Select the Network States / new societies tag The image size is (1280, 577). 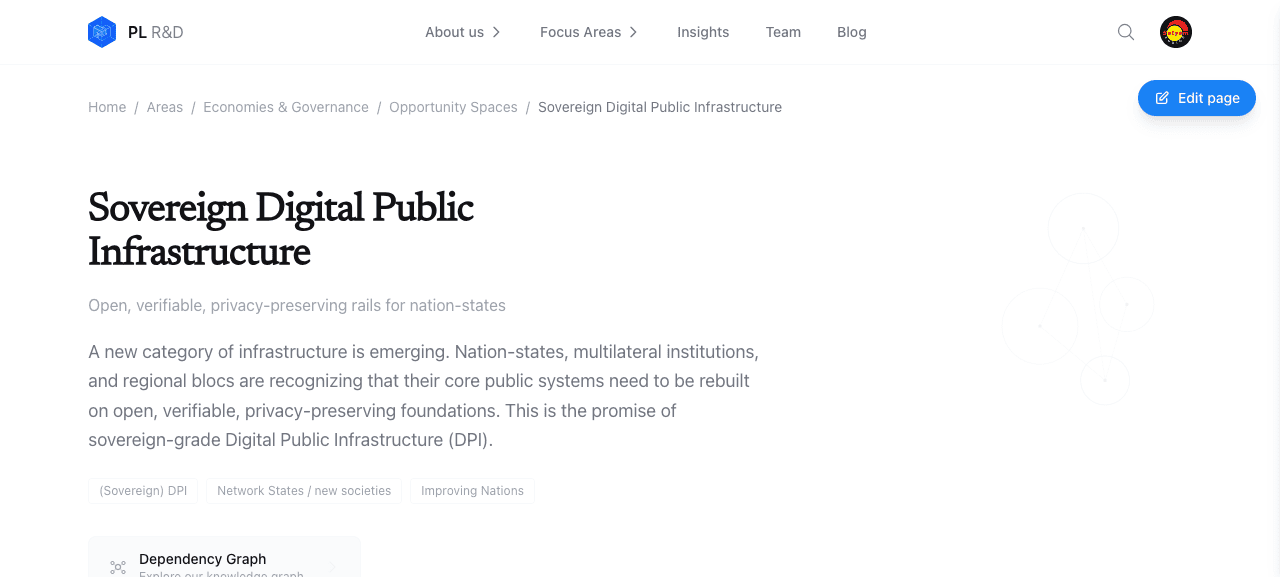click(304, 491)
